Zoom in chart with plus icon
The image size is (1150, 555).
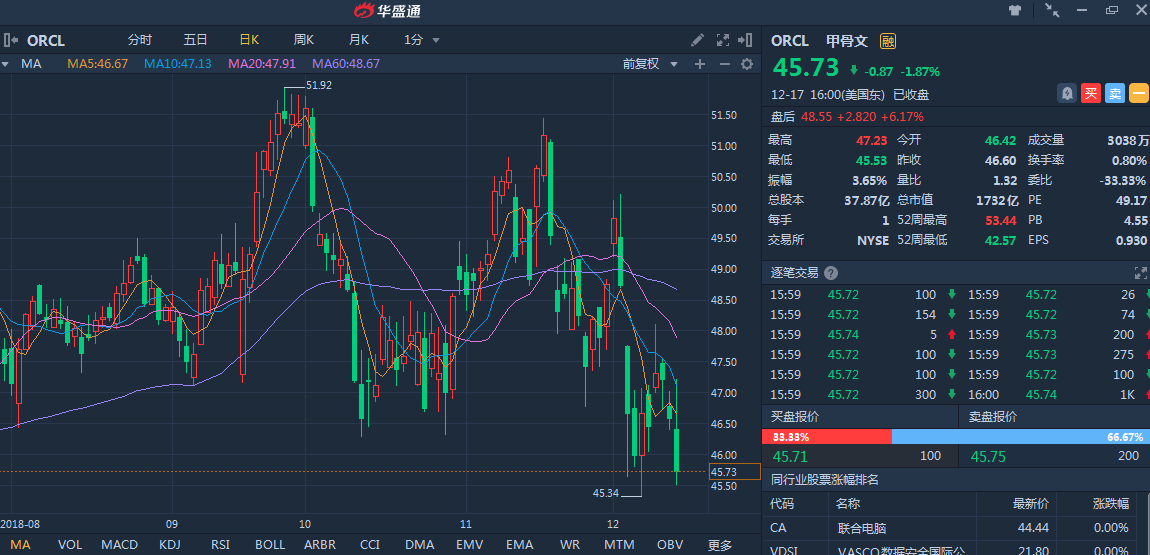(x=700, y=64)
